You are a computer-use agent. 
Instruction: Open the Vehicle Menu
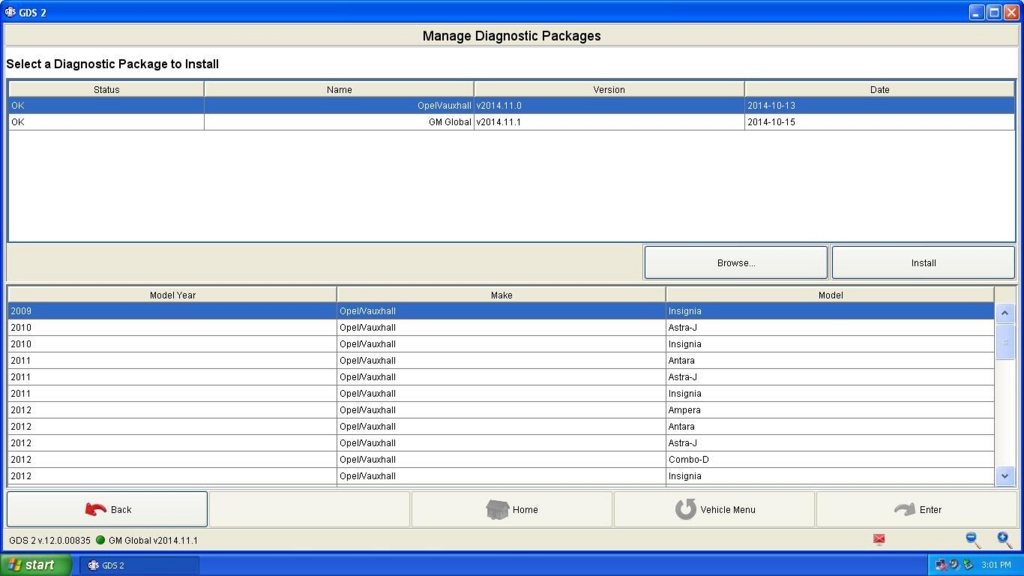click(714, 509)
